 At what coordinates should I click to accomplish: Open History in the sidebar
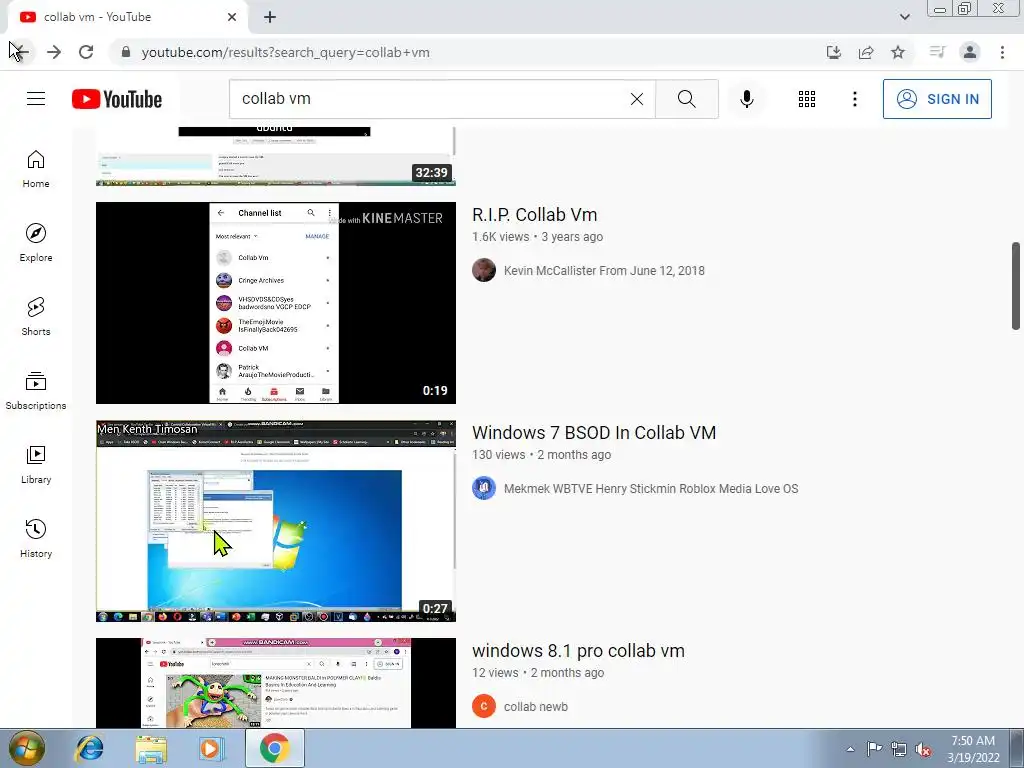(36, 537)
